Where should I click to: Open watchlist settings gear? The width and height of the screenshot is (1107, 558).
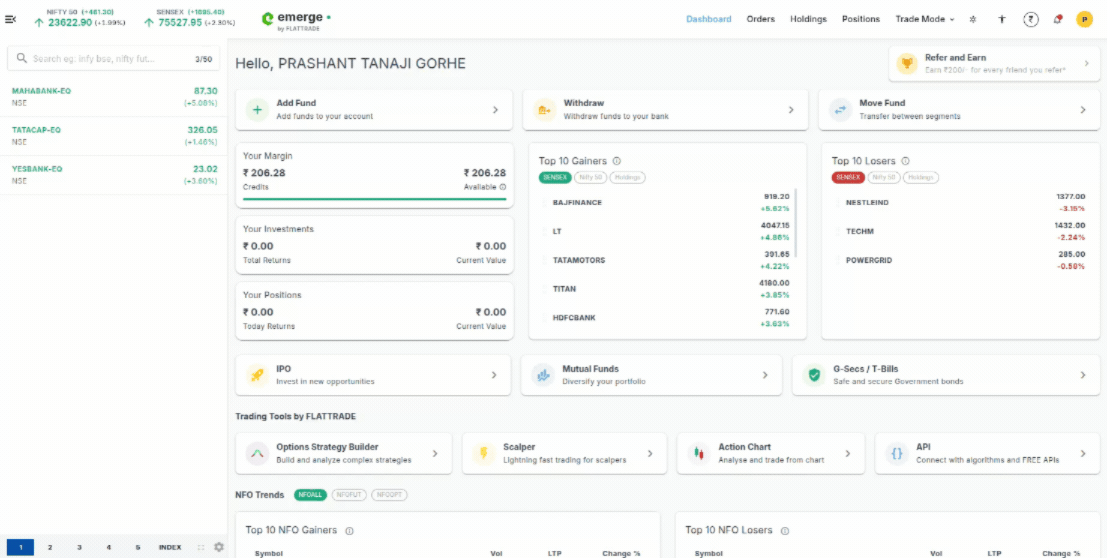click(219, 547)
